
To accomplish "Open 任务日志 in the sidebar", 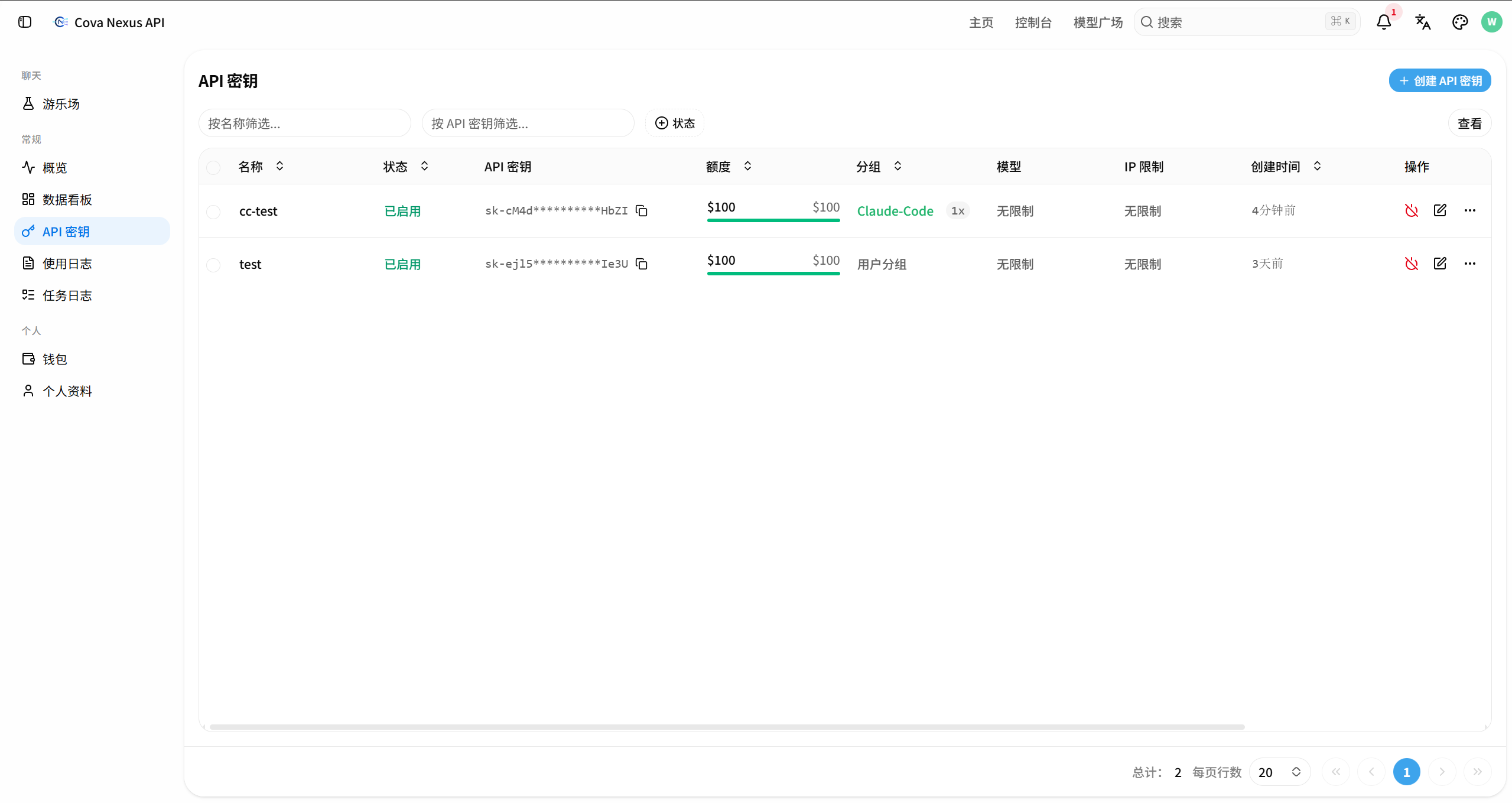I will tap(92, 295).
